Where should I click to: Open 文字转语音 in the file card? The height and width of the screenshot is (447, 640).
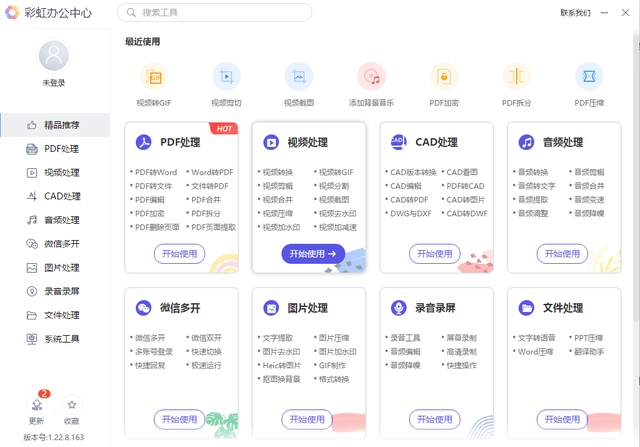click(536, 338)
